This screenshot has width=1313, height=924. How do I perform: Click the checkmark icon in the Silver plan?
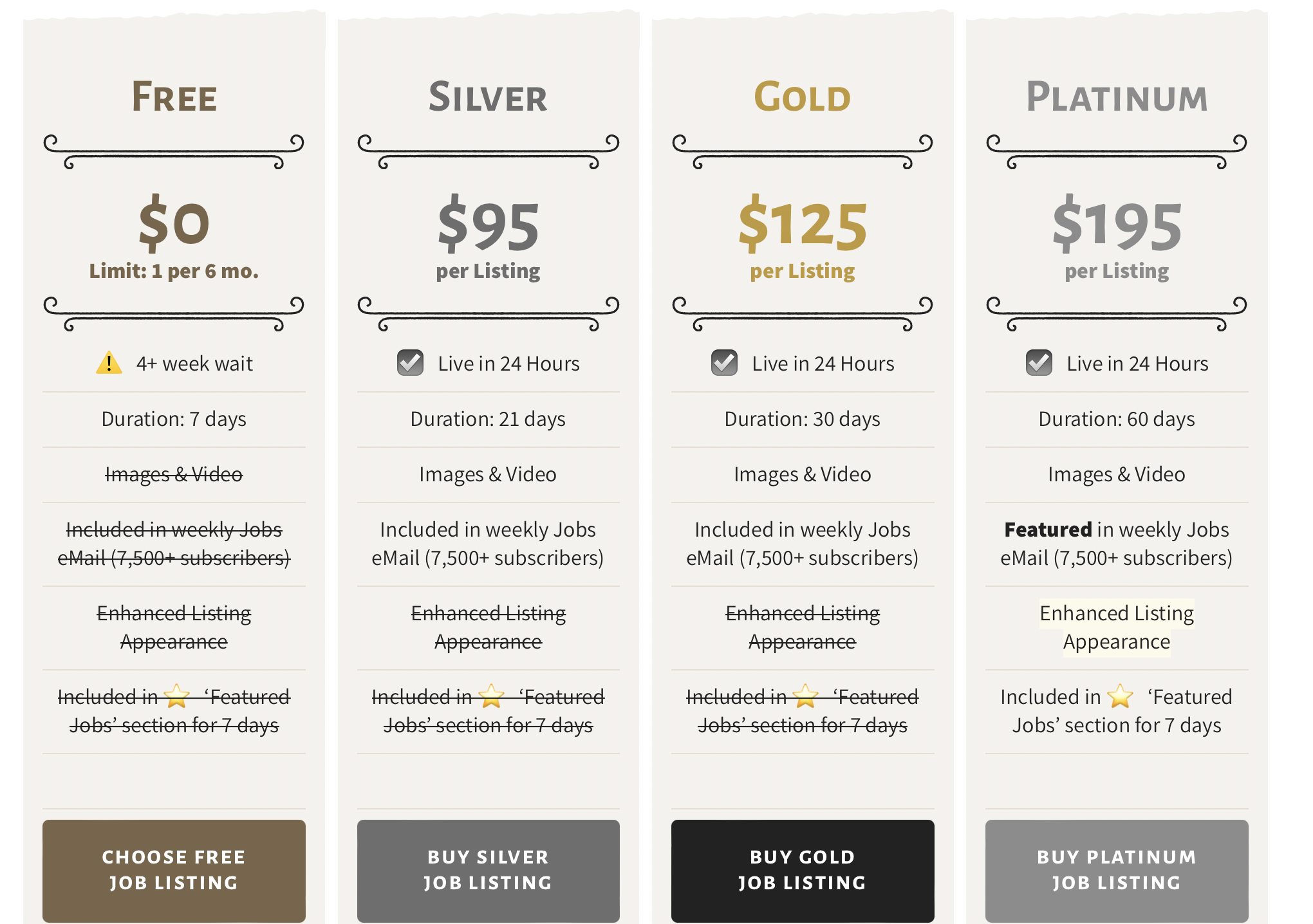click(x=410, y=363)
